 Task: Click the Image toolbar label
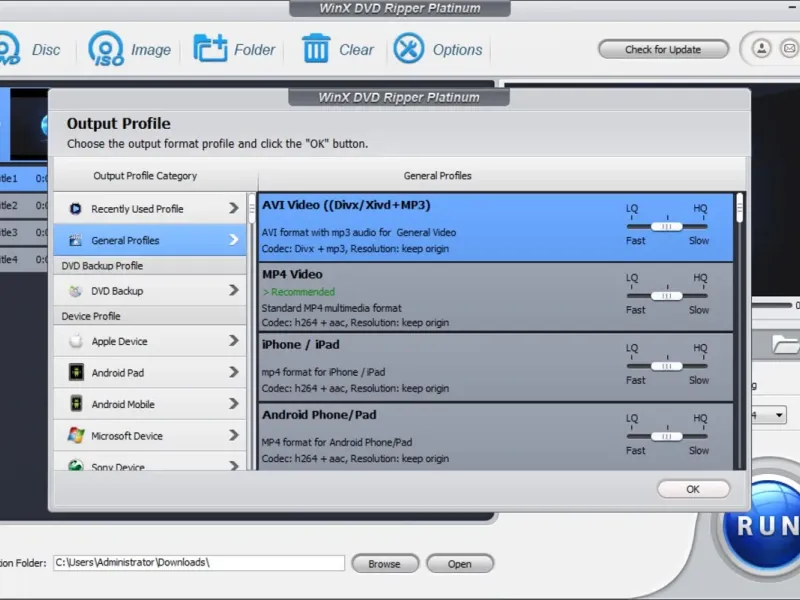tap(151, 49)
